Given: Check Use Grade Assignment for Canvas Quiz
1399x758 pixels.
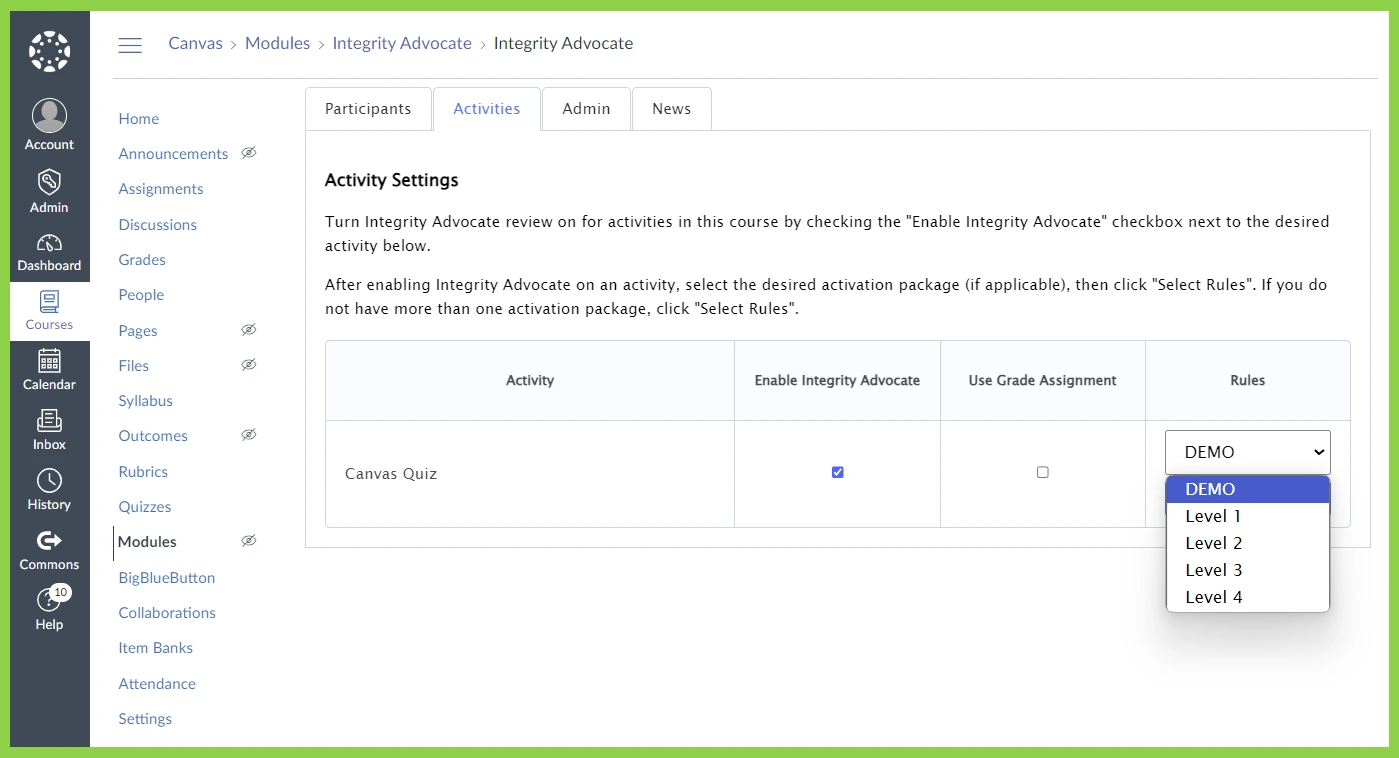Looking at the screenshot, I should click(1043, 472).
